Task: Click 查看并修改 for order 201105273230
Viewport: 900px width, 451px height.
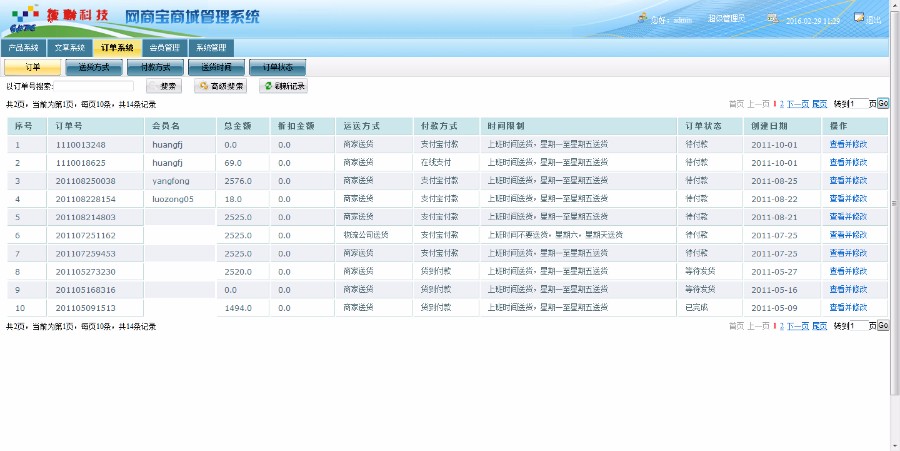Action: point(848,271)
